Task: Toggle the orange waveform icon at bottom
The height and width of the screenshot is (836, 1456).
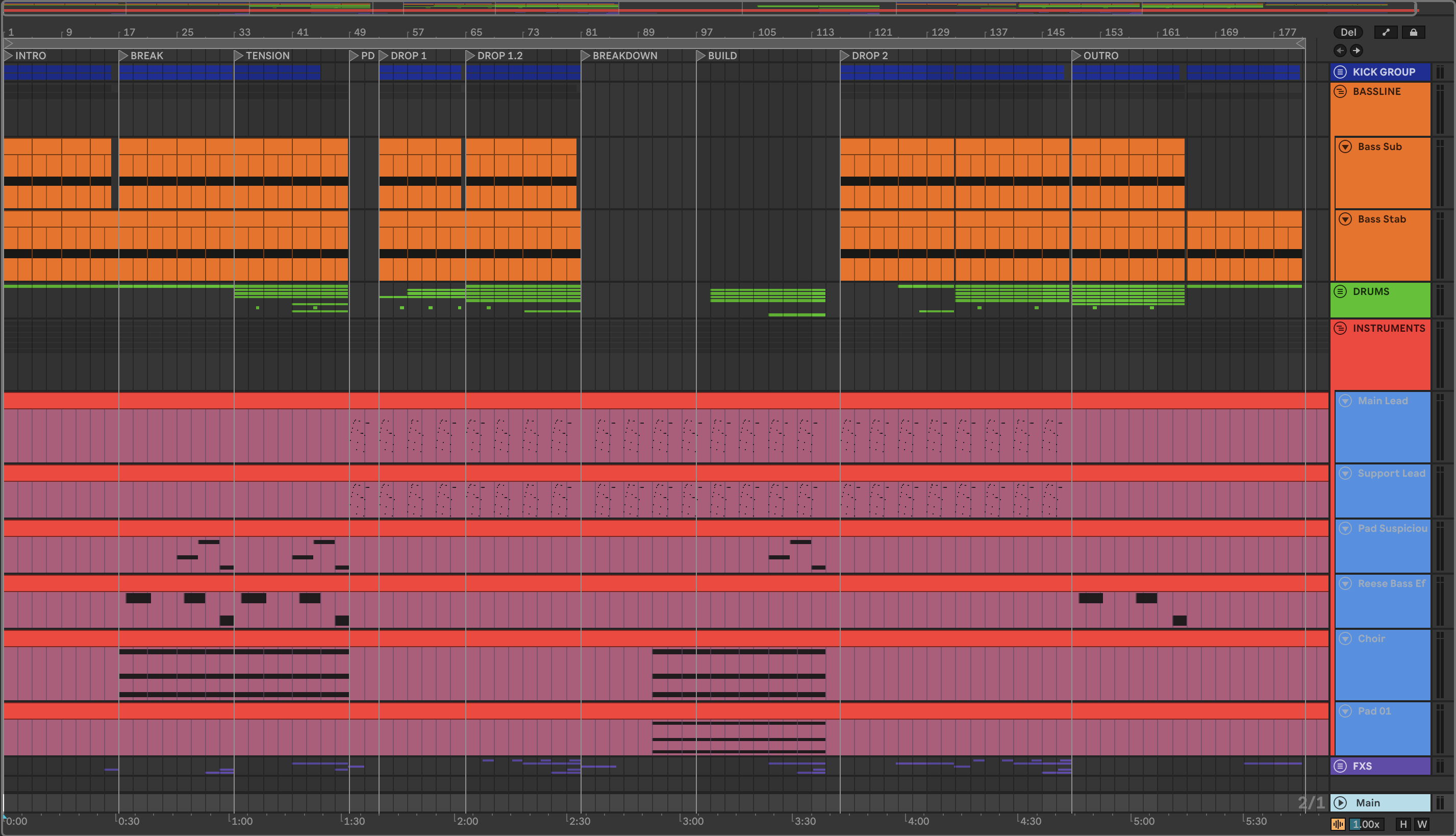Action: 1338,824
